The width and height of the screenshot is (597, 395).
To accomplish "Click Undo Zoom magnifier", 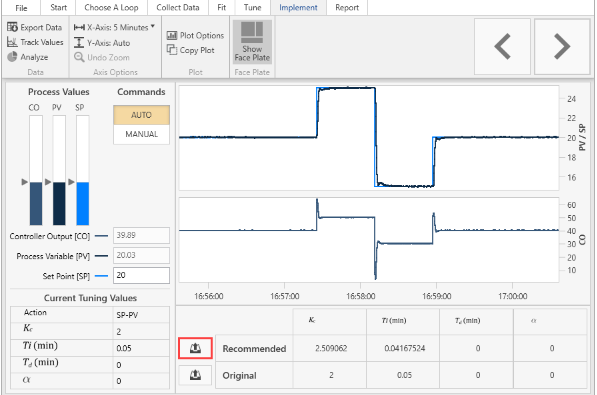I will (79, 57).
